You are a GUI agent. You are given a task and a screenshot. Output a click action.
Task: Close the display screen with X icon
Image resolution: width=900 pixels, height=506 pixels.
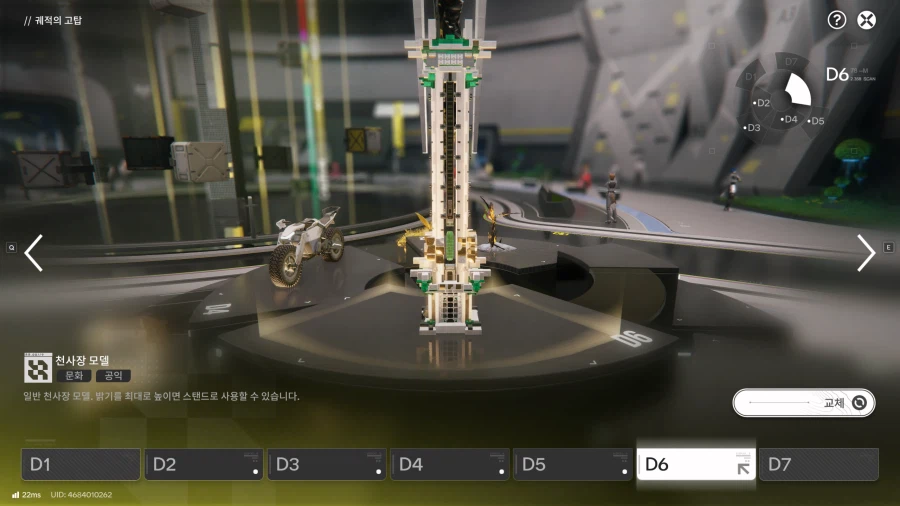pyautogui.click(x=867, y=20)
